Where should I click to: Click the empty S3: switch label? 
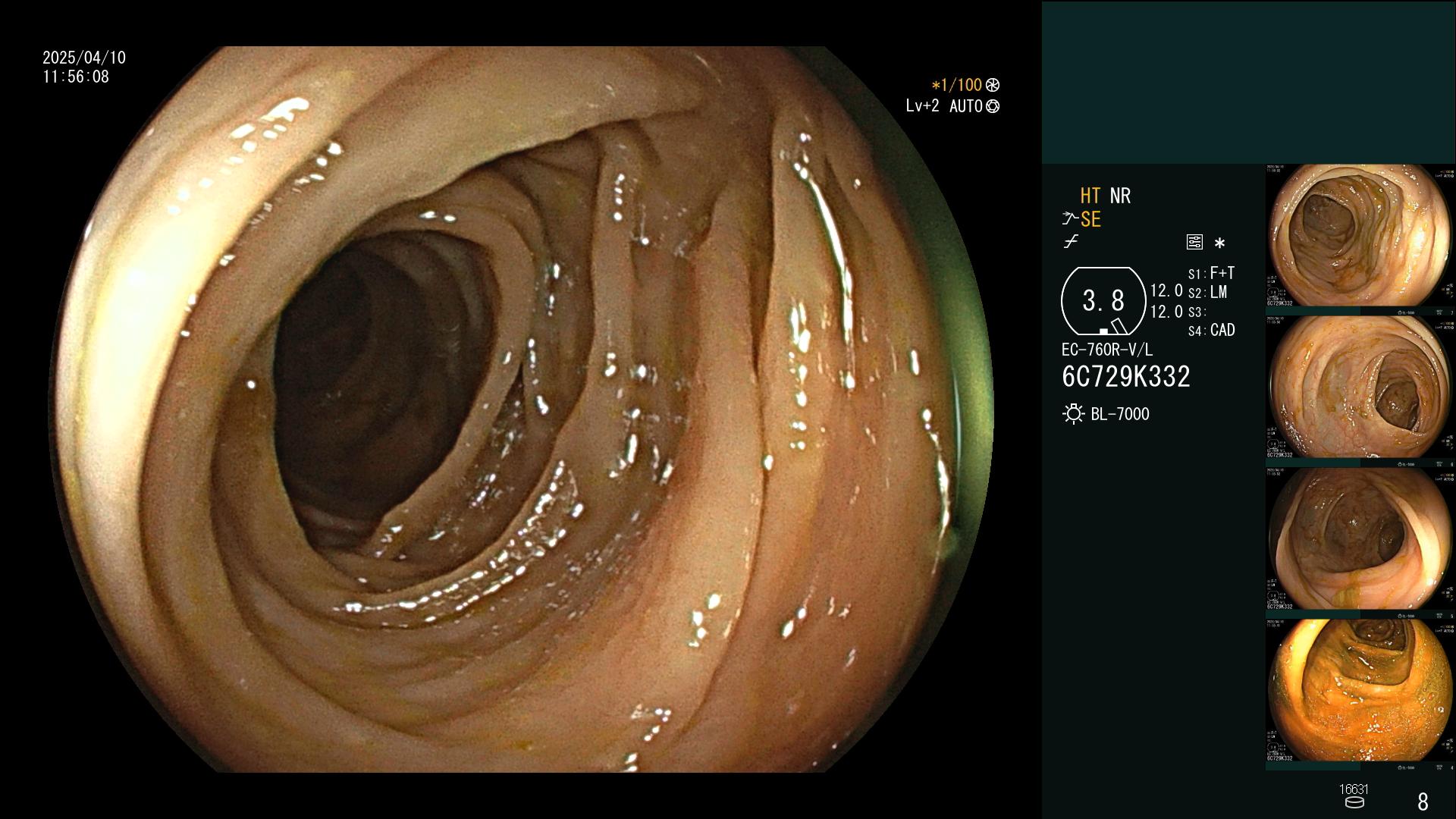[1197, 312]
